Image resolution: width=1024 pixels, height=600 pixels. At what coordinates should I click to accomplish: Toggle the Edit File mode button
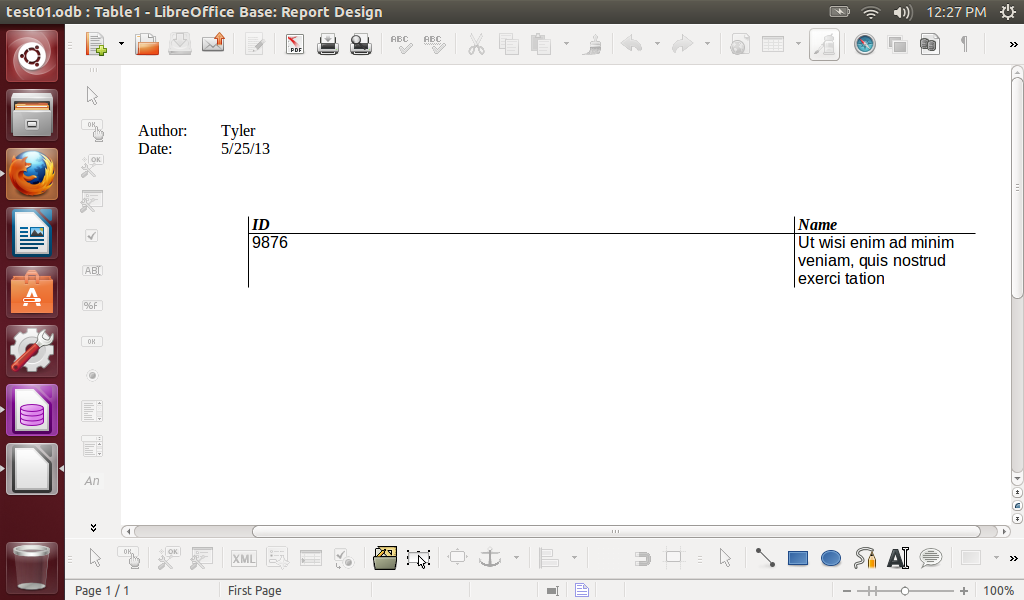tap(254, 44)
